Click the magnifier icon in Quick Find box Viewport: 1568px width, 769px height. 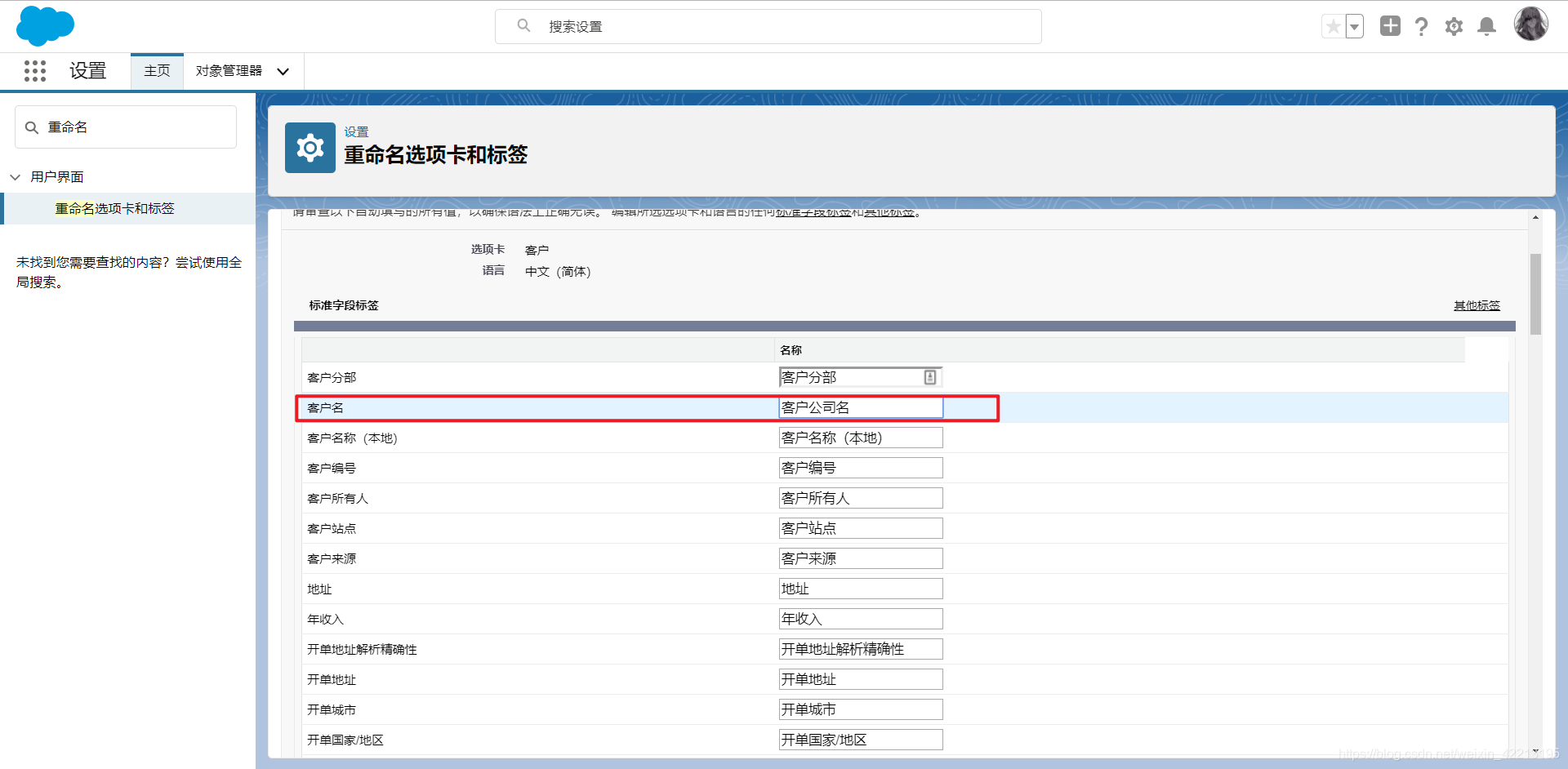point(32,127)
